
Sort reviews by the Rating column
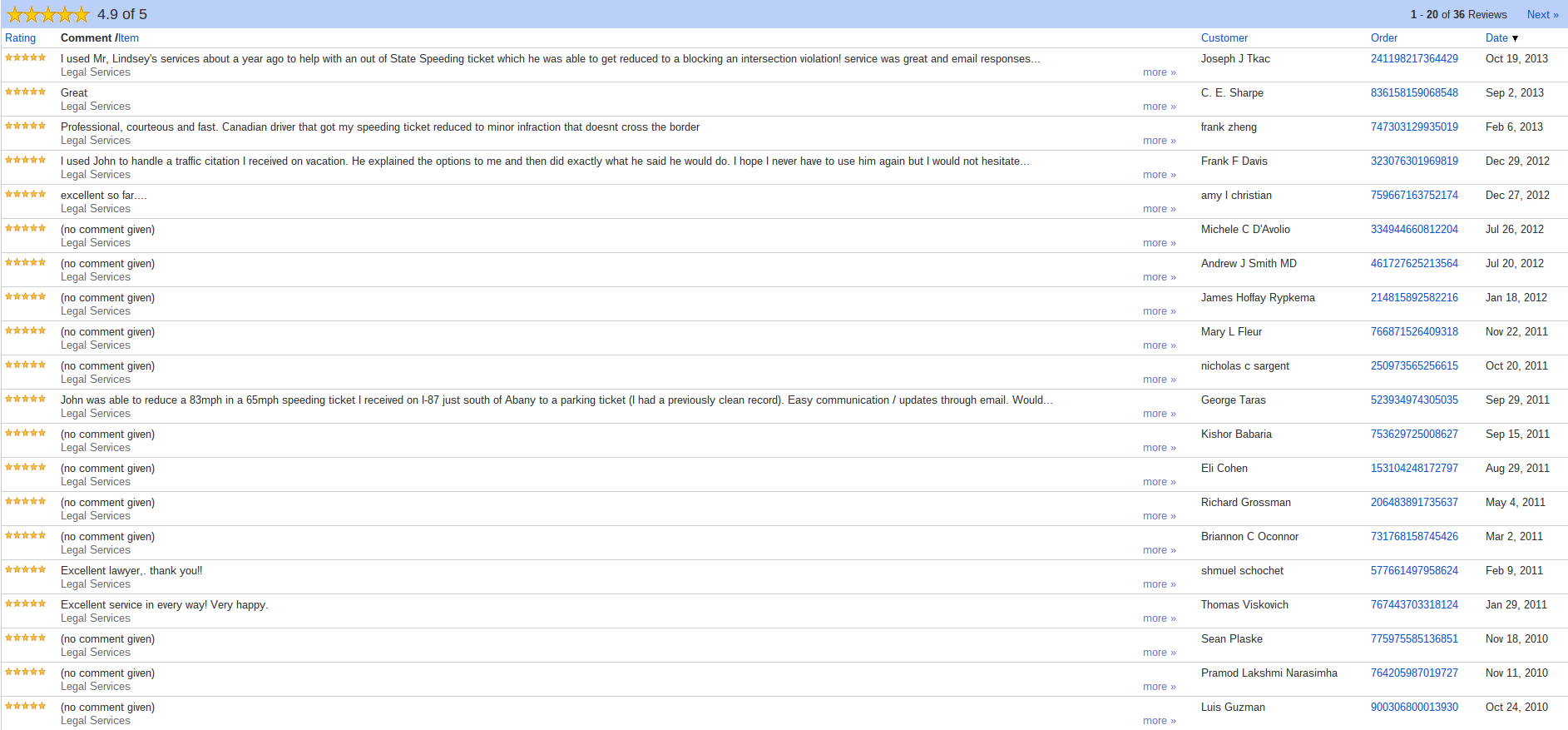20,38
